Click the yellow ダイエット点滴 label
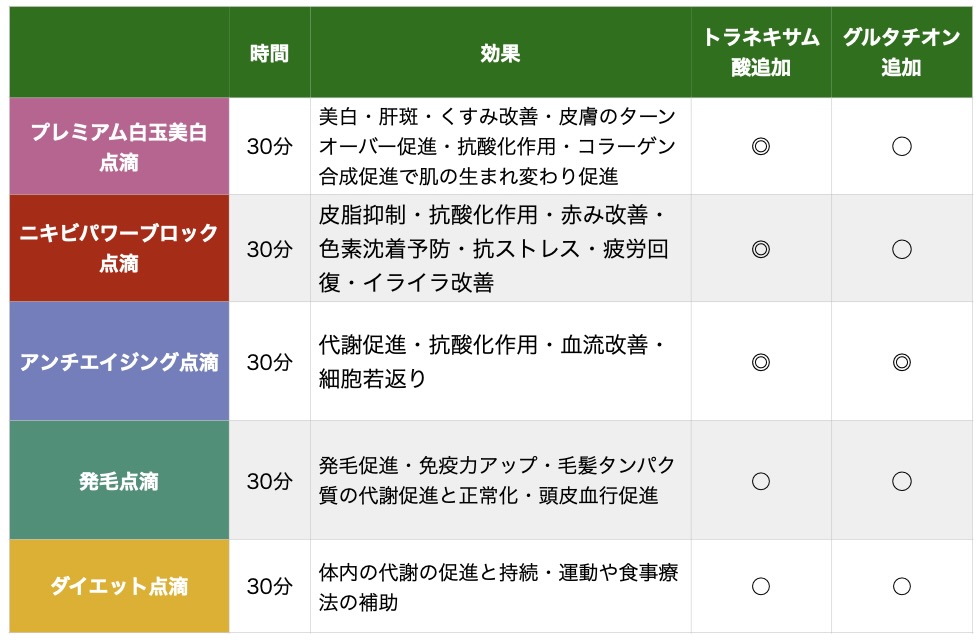 tap(119, 586)
